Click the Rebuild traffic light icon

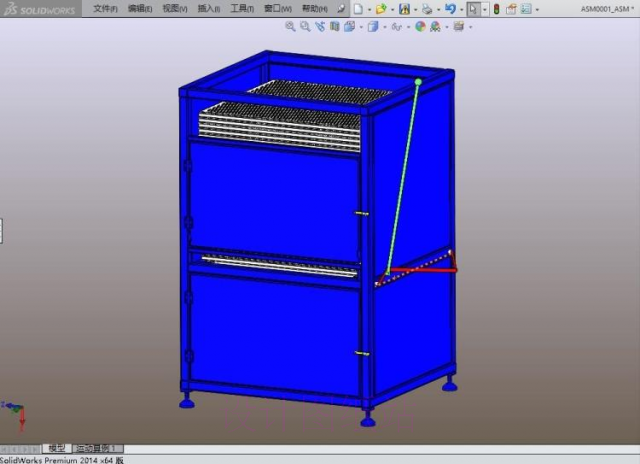(x=496, y=8)
